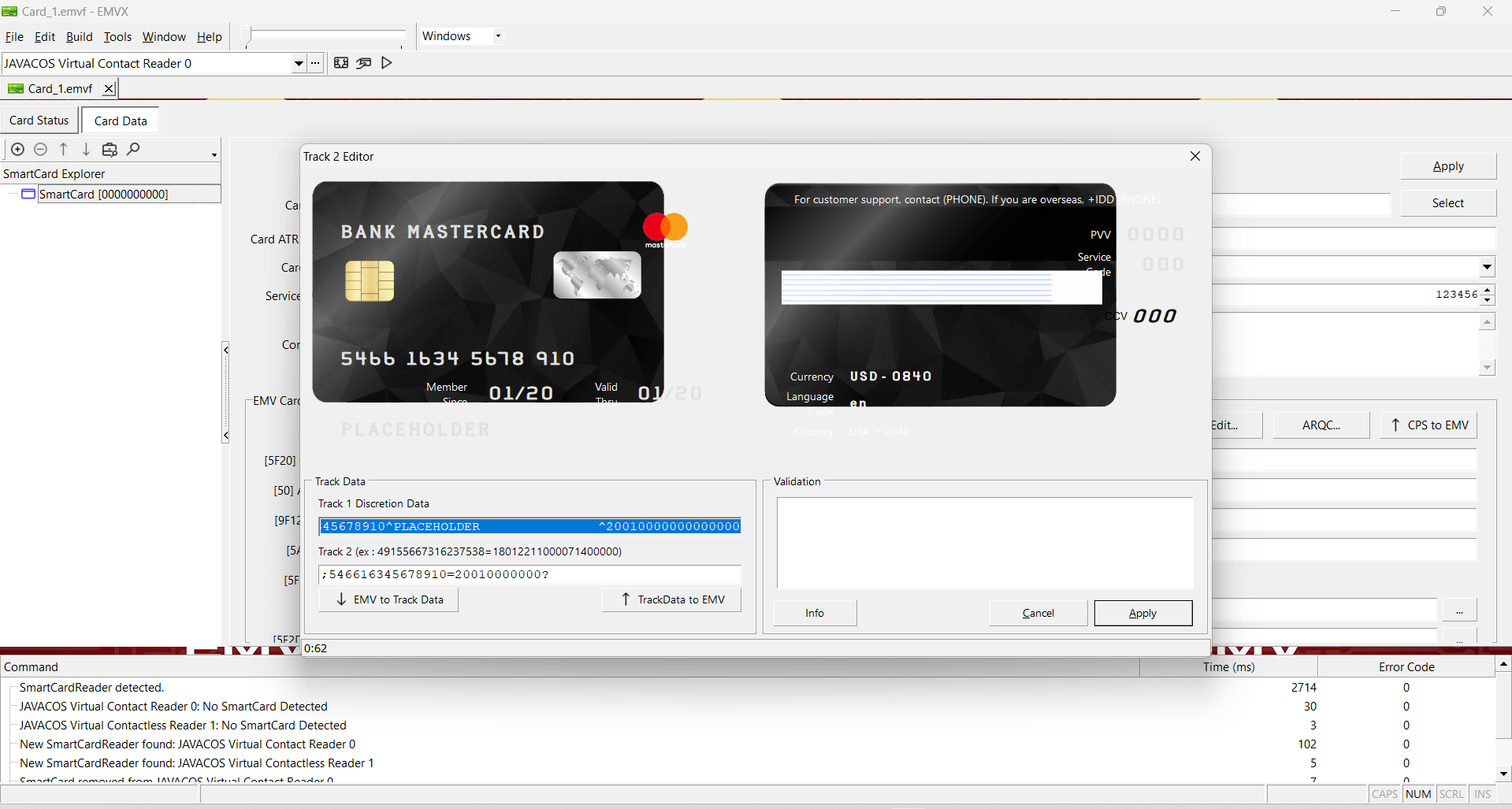Image resolution: width=1512 pixels, height=809 pixels.
Task: Click the briefcase icon in explorer toolbar
Action: pos(110,149)
